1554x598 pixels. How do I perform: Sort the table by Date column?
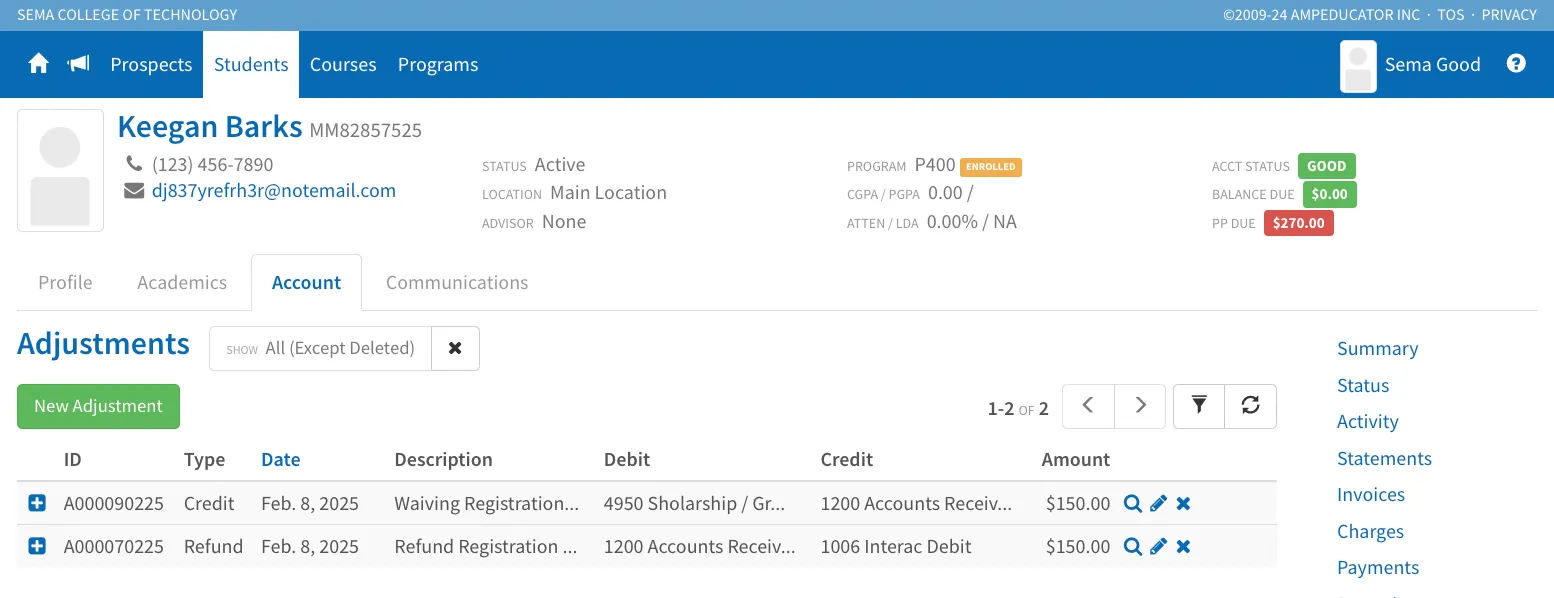coord(280,460)
